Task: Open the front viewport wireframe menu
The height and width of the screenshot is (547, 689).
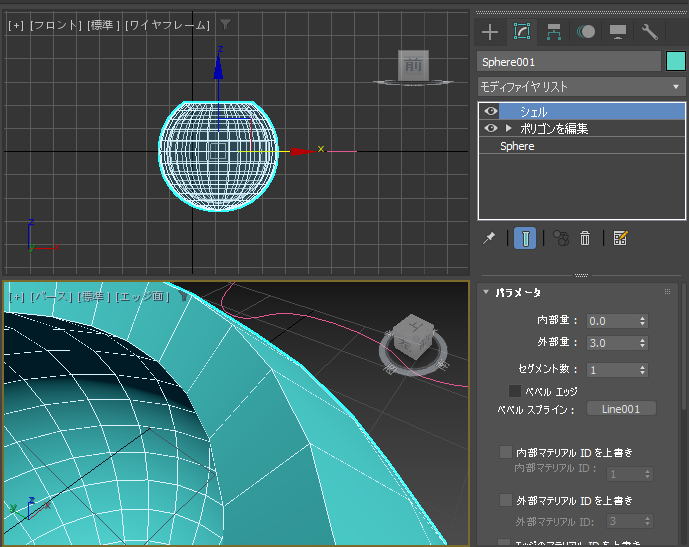Action: point(167,25)
